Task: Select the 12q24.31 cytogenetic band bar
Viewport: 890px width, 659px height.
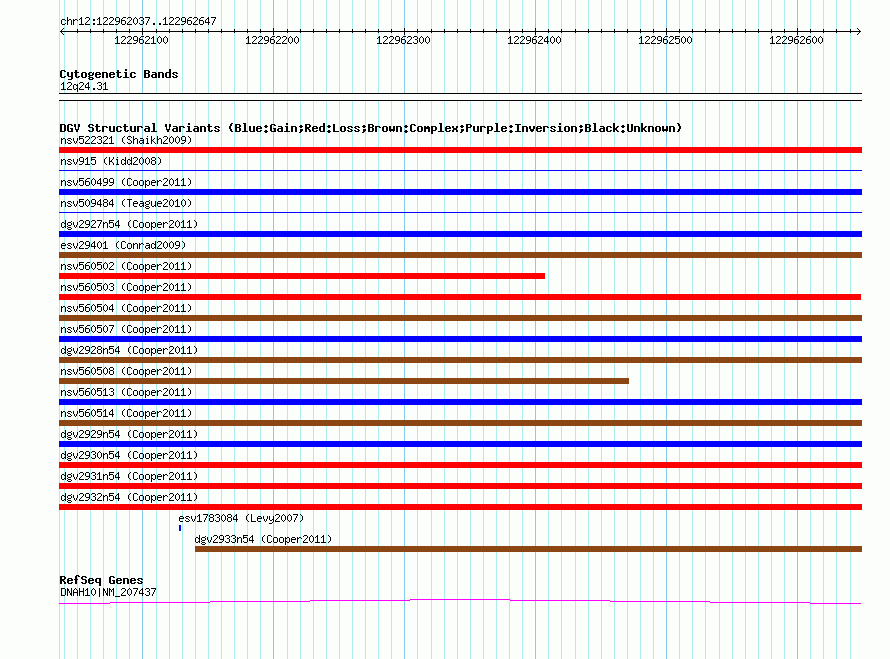Action: click(x=460, y=97)
